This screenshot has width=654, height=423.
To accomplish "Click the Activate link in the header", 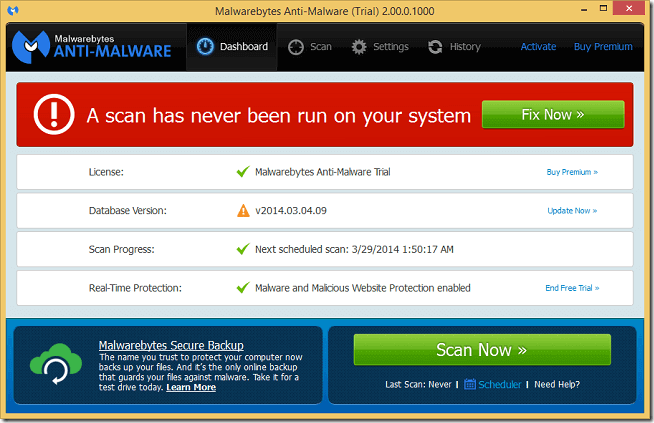I will (x=538, y=46).
